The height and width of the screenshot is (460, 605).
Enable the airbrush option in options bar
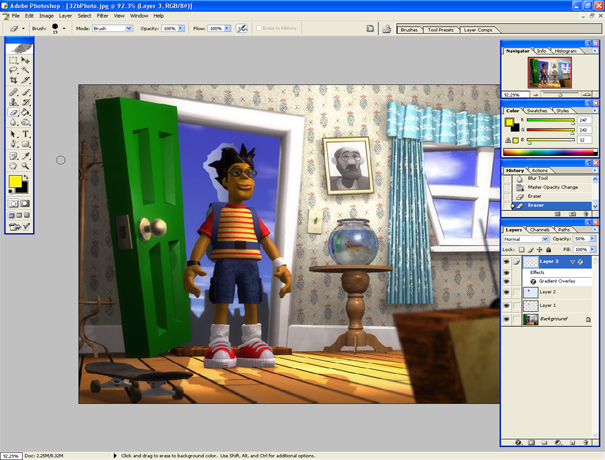(242, 29)
